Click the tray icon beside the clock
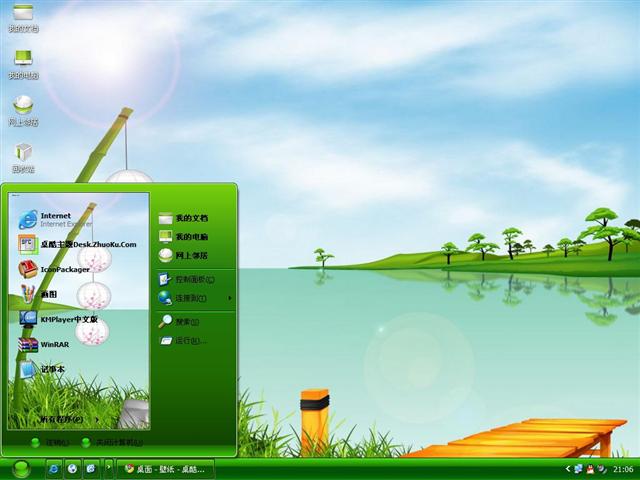640x480 pixels. tap(602, 469)
